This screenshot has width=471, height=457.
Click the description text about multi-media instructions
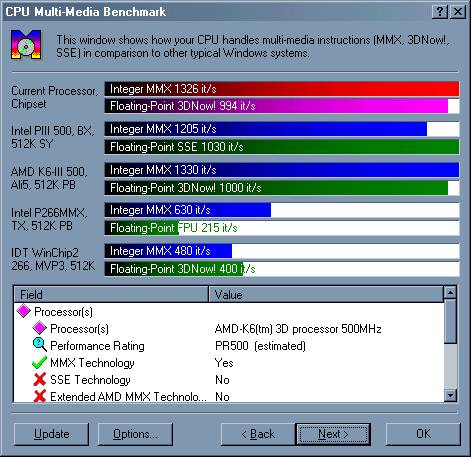pyautogui.click(x=253, y=46)
